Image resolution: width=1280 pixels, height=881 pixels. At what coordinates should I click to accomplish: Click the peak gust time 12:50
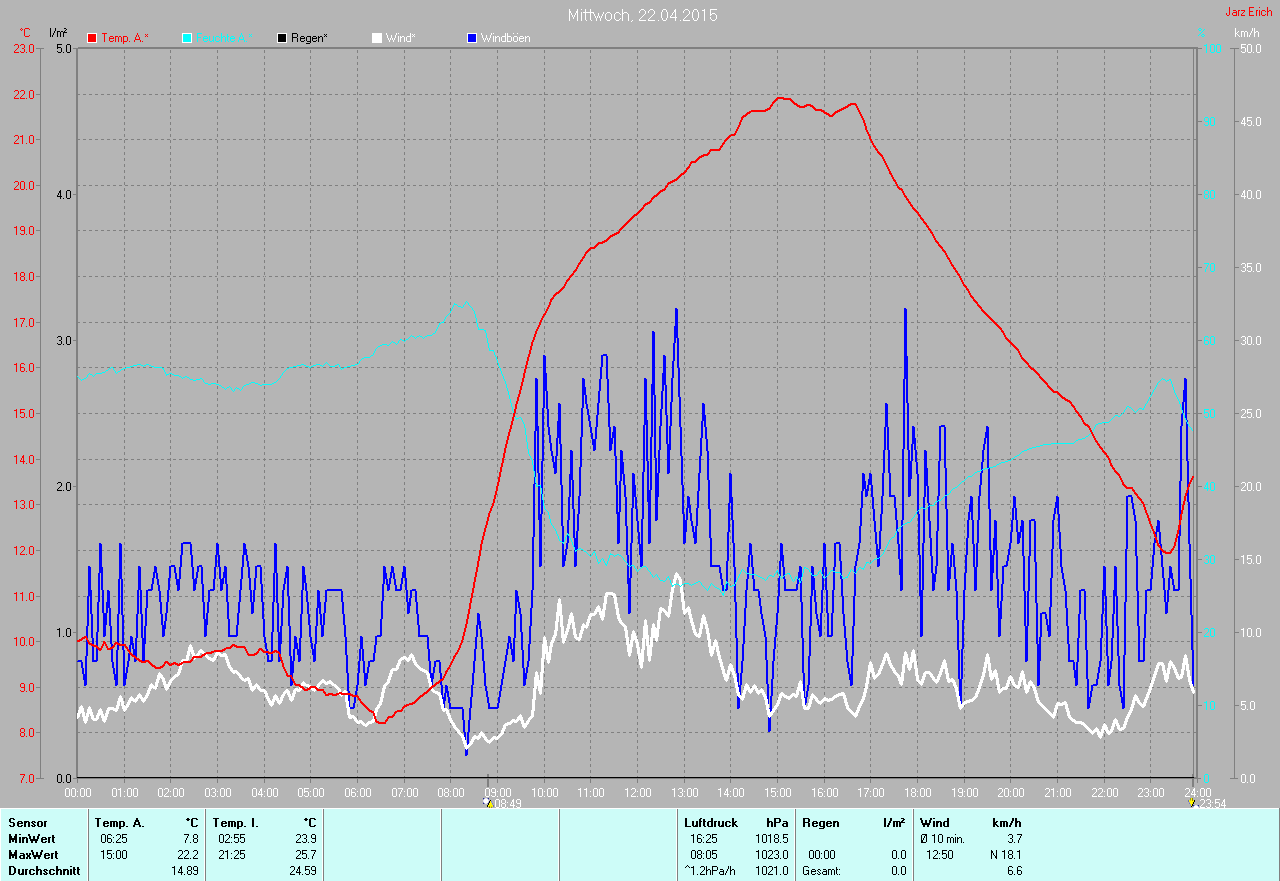tap(940, 855)
